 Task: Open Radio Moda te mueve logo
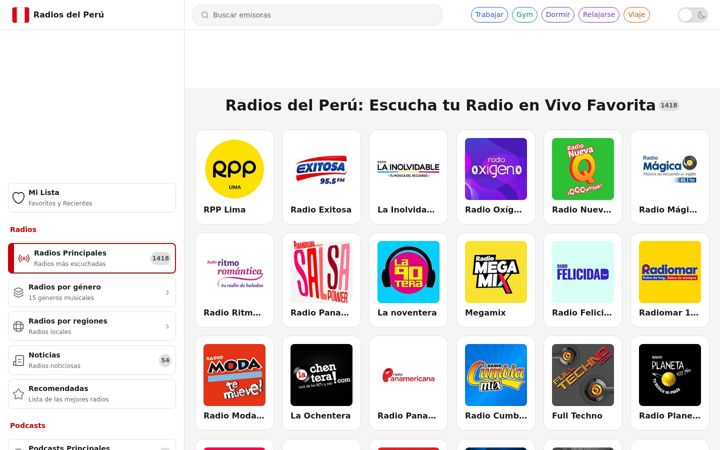234,375
